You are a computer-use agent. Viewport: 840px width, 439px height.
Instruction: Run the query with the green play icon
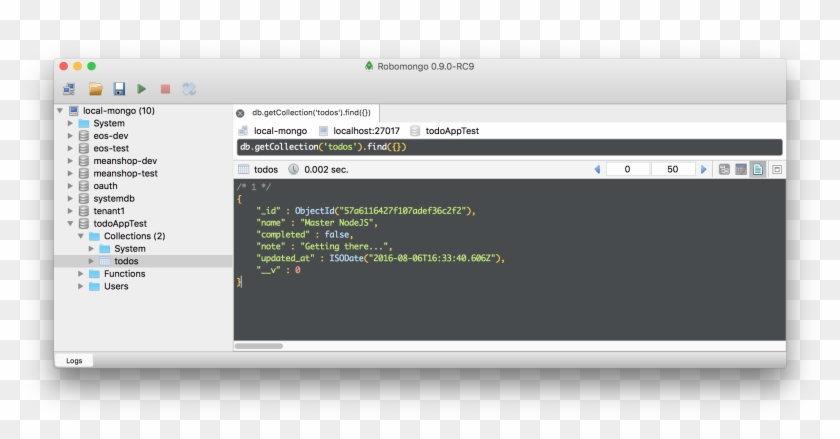142,89
